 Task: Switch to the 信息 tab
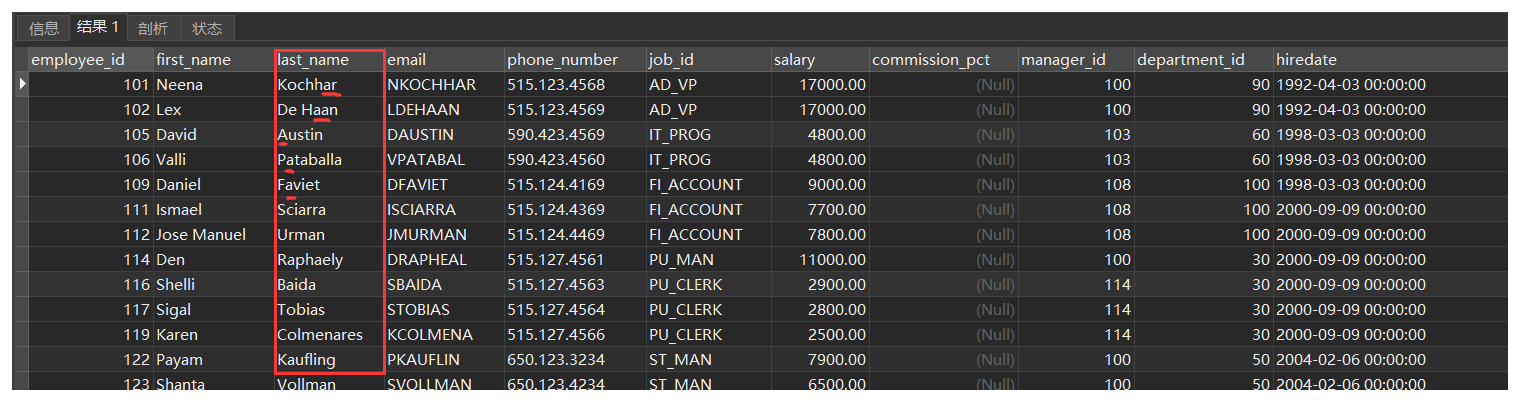click(x=44, y=28)
